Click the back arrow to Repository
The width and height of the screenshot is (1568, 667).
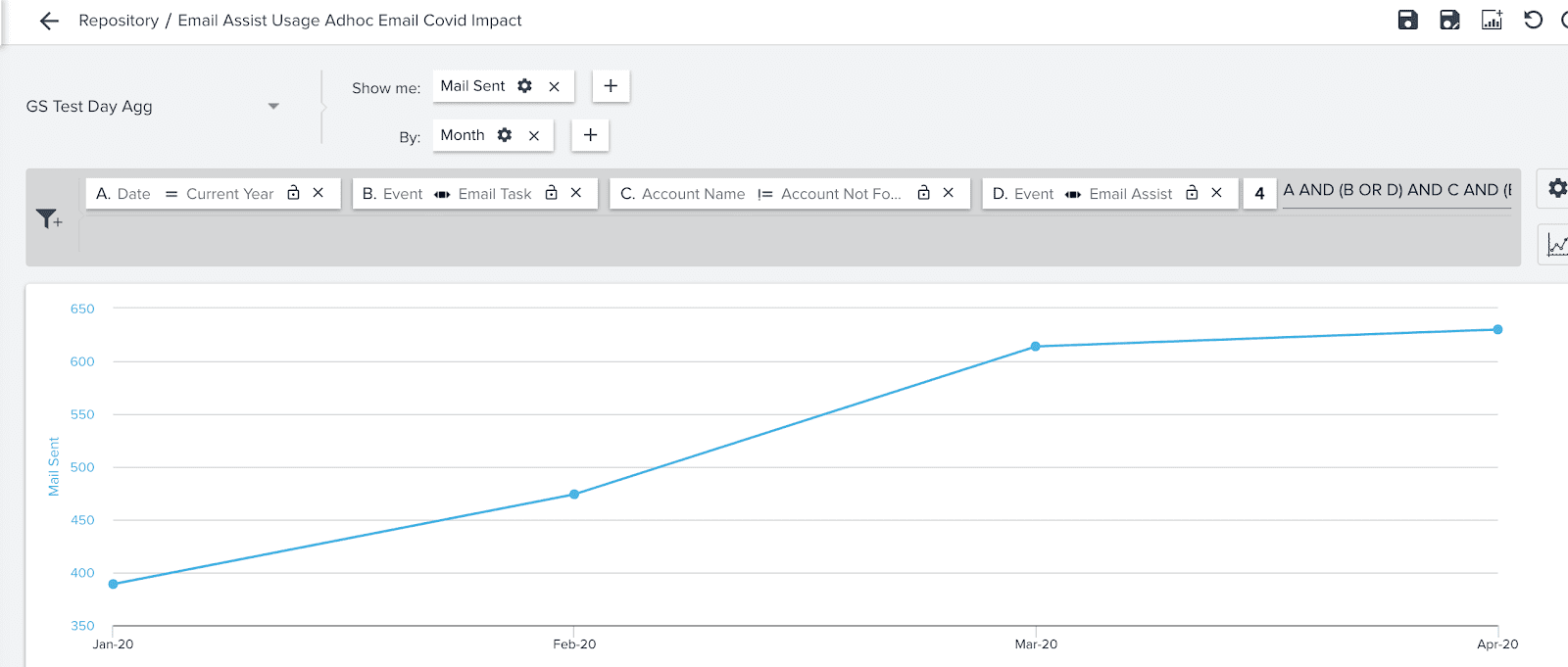point(49,21)
